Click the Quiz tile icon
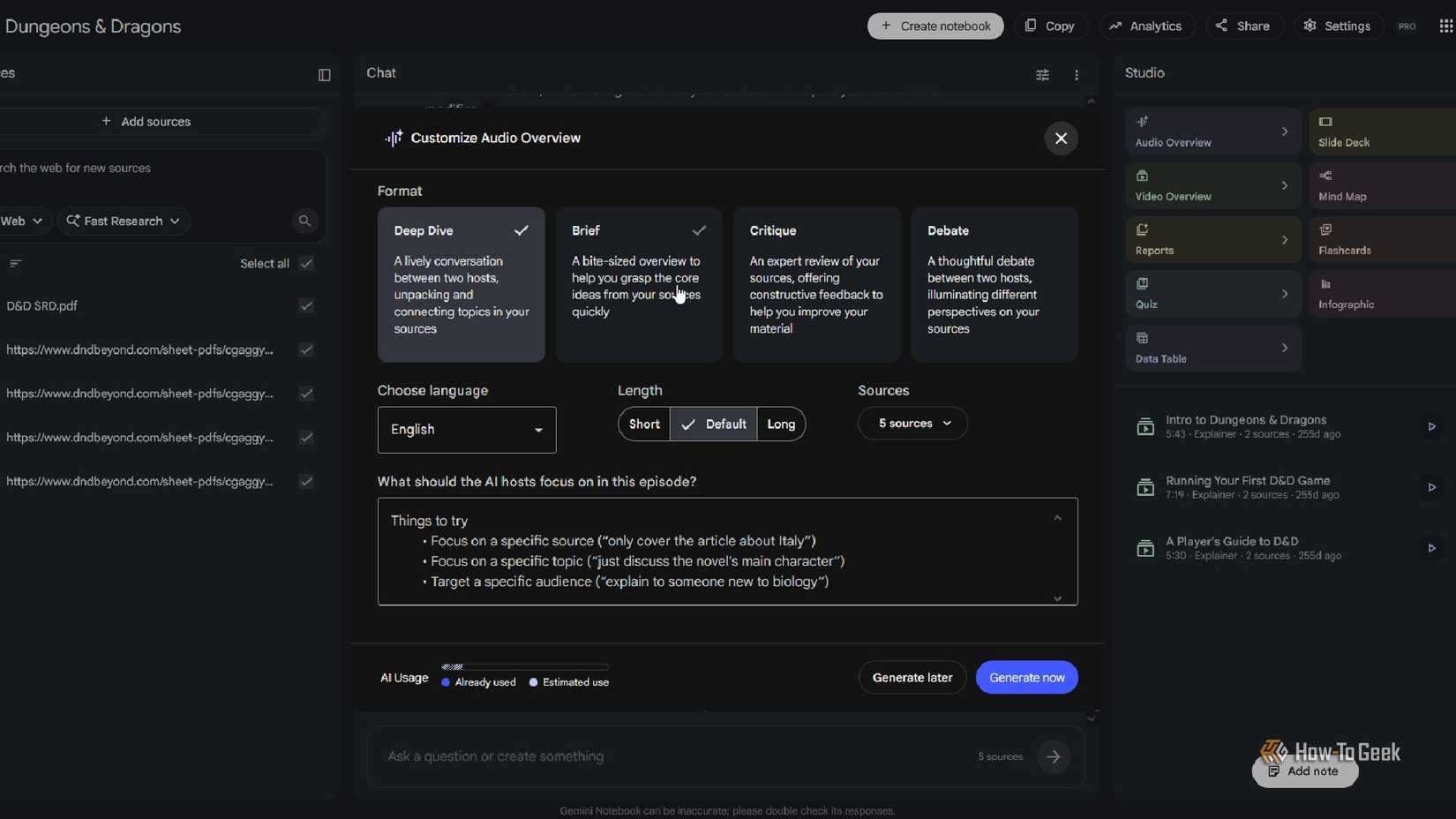 pos(1142,283)
